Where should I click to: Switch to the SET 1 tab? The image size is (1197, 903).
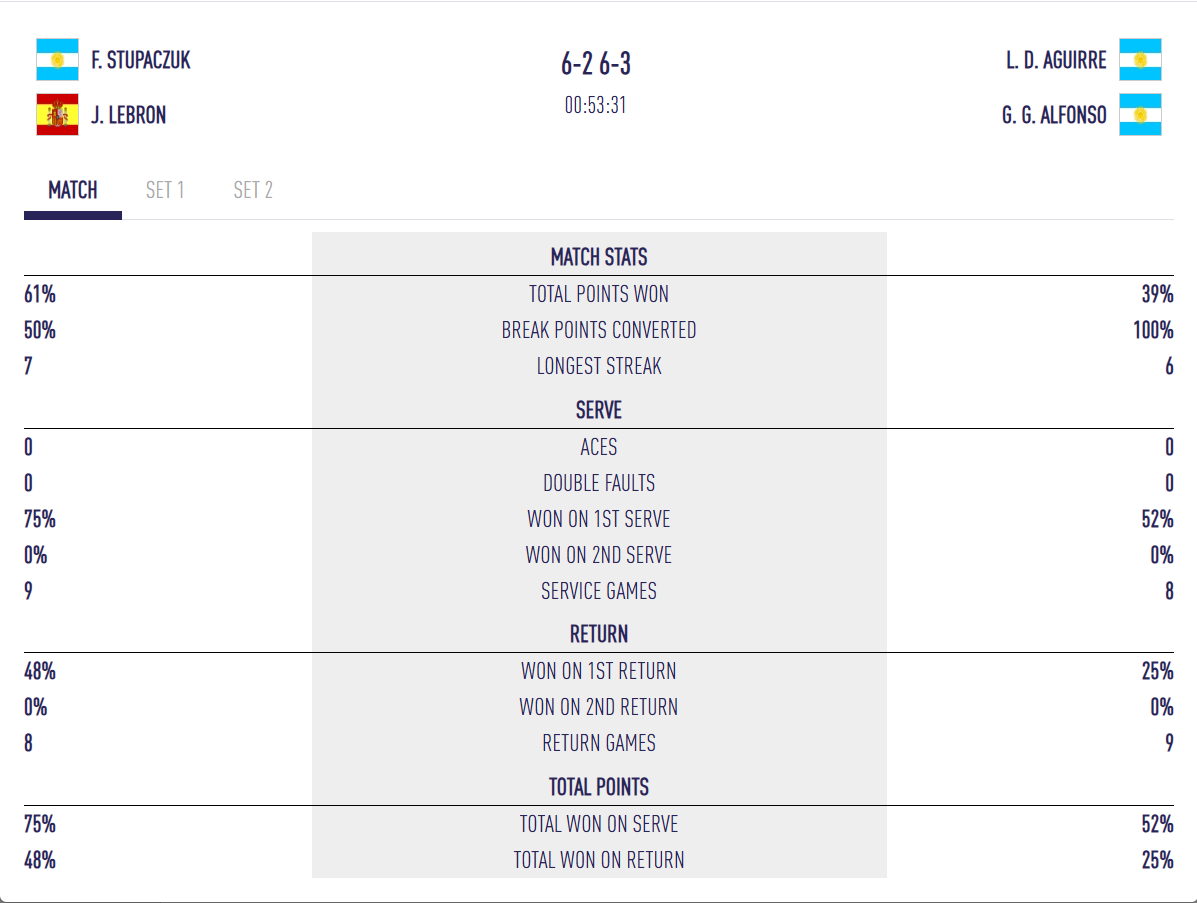click(165, 190)
